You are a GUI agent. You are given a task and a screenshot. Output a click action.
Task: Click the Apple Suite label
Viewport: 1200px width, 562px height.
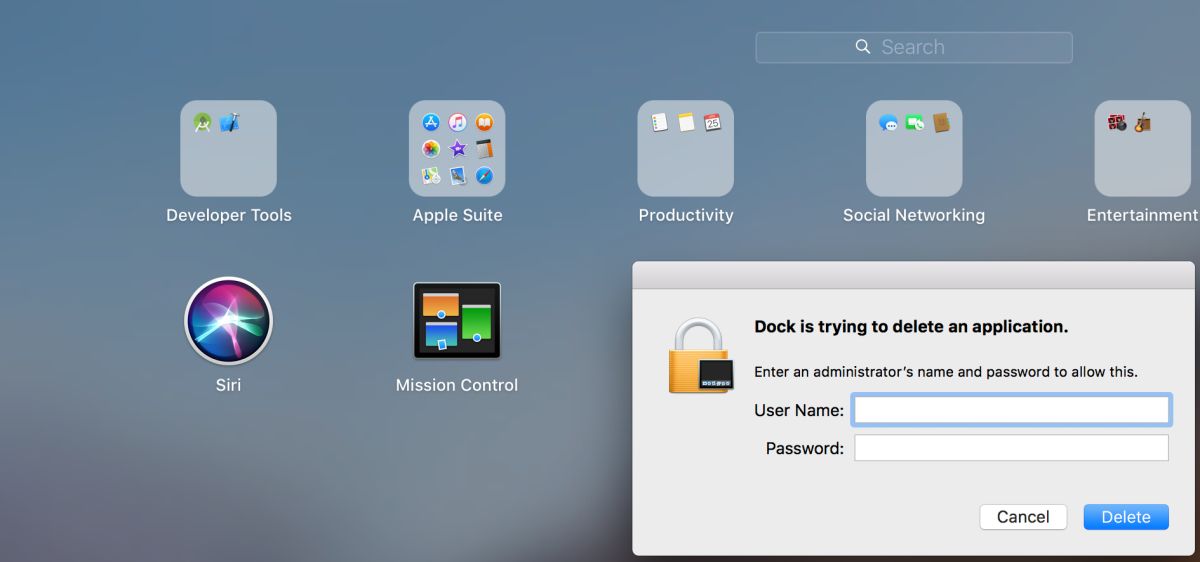(457, 215)
